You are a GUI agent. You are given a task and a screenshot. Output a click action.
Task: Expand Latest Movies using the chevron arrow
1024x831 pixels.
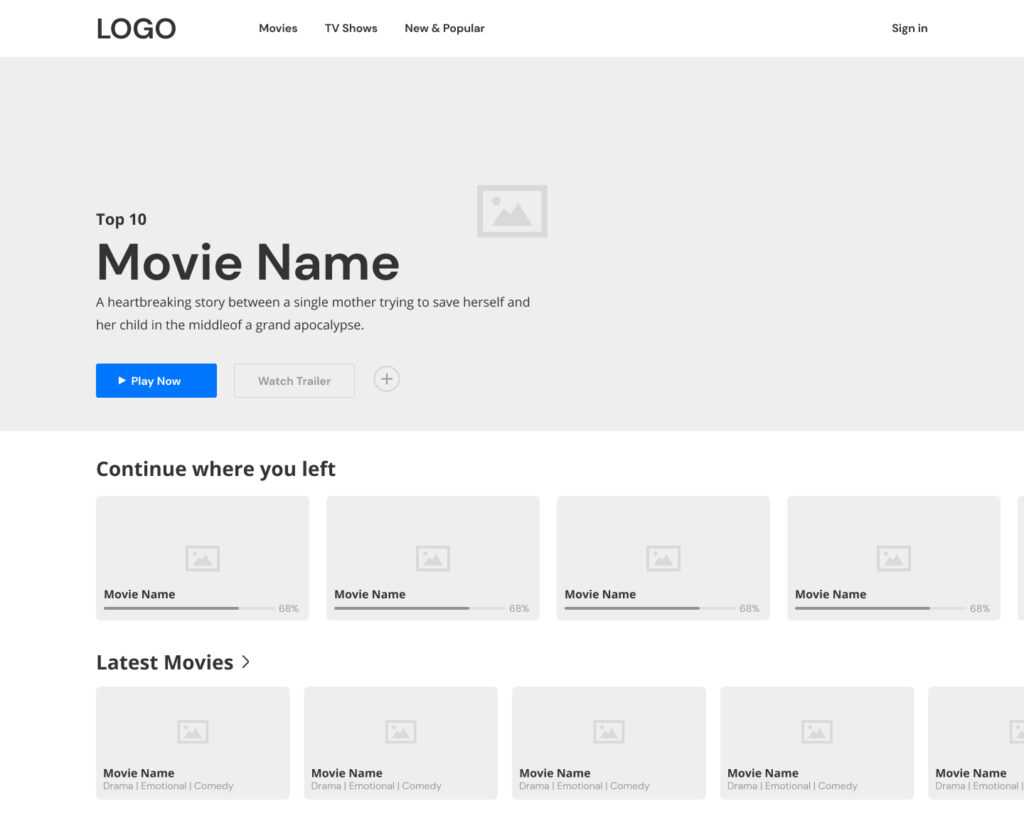coord(246,662)
